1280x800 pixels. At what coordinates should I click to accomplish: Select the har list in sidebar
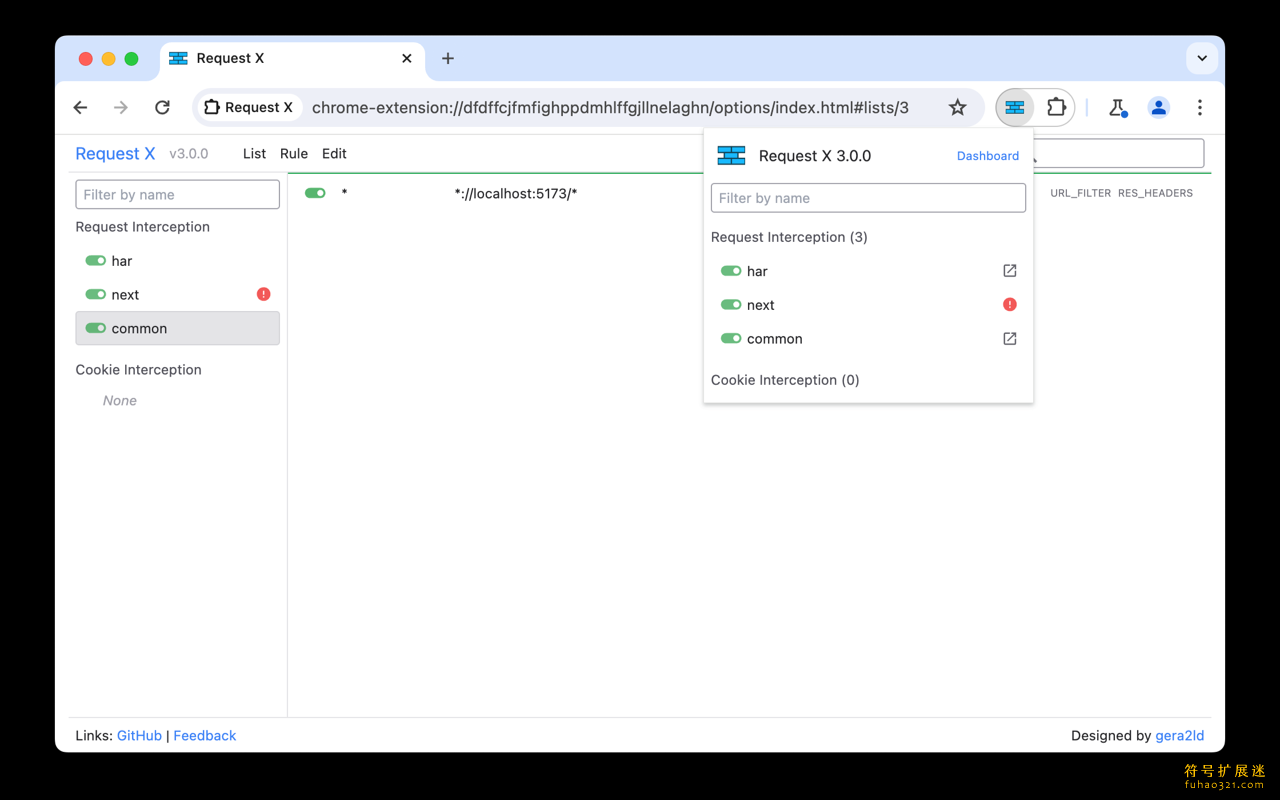pos(178,261)
